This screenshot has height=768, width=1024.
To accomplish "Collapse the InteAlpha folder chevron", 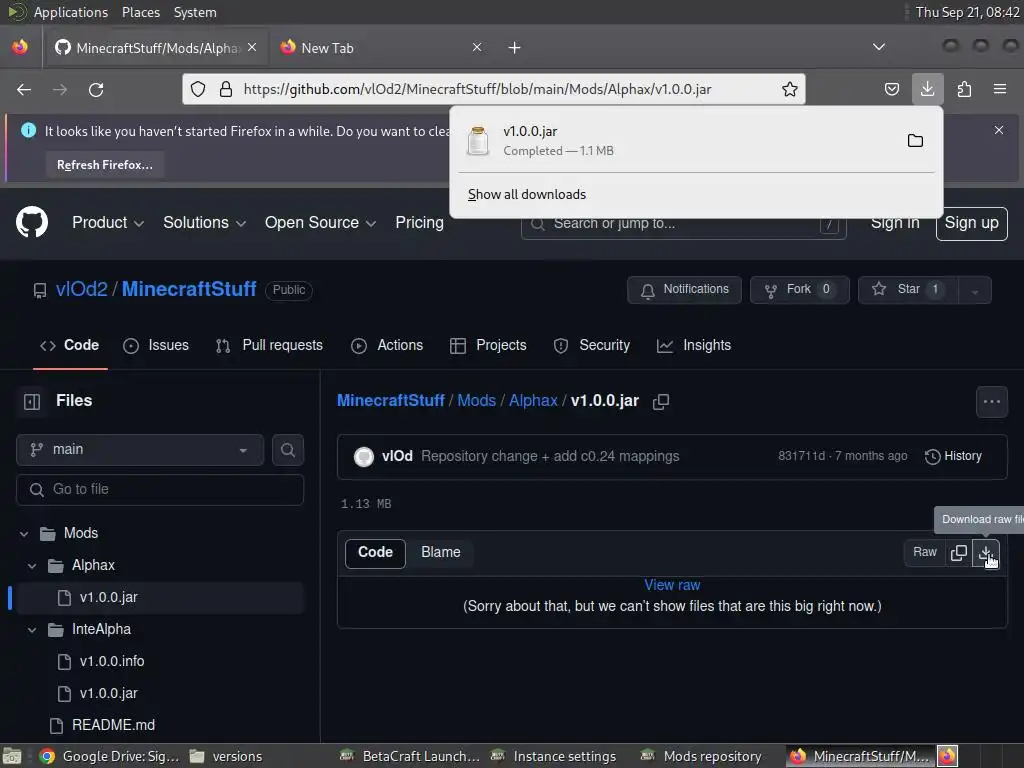I will pos(32,630).
